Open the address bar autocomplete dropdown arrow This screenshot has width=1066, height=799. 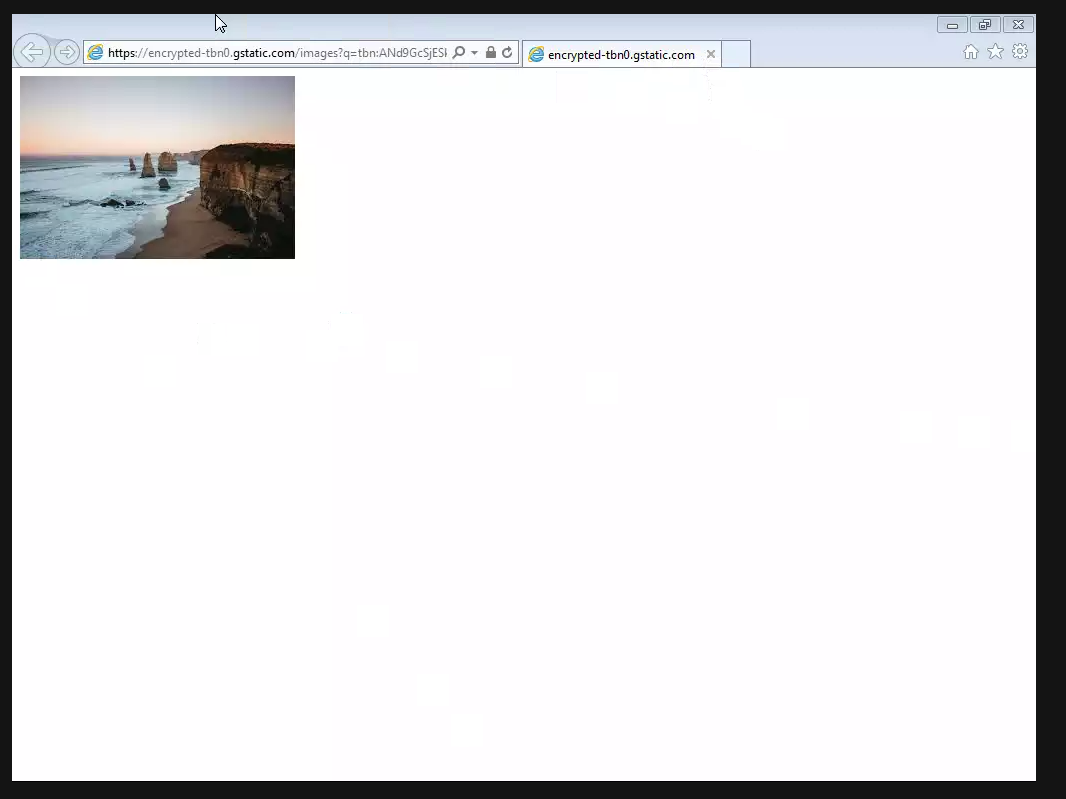[x=474, y=52]
